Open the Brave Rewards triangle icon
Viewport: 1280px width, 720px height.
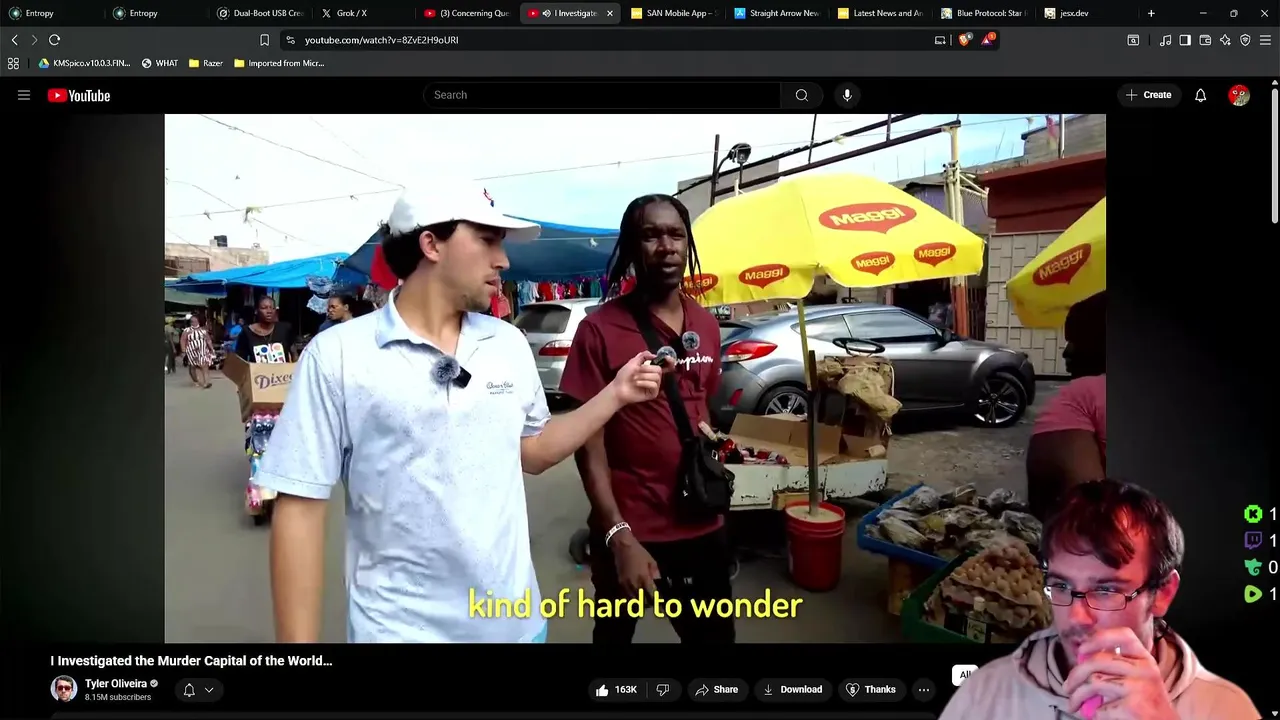pos(987,40)
